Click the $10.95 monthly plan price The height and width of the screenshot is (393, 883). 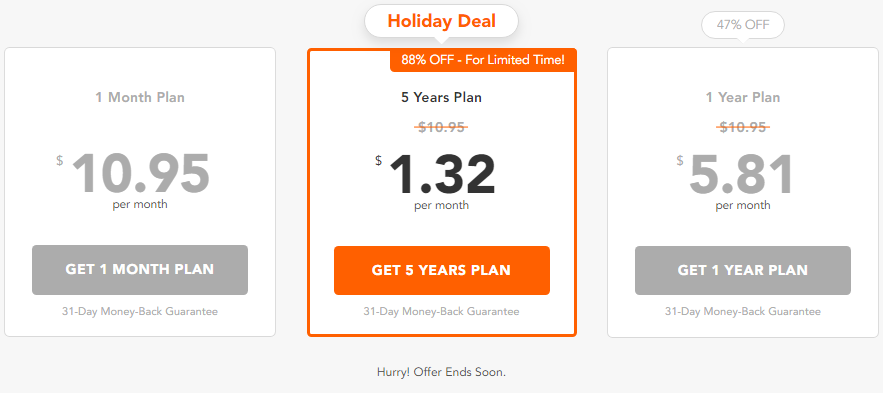click(x=134, y=173)
